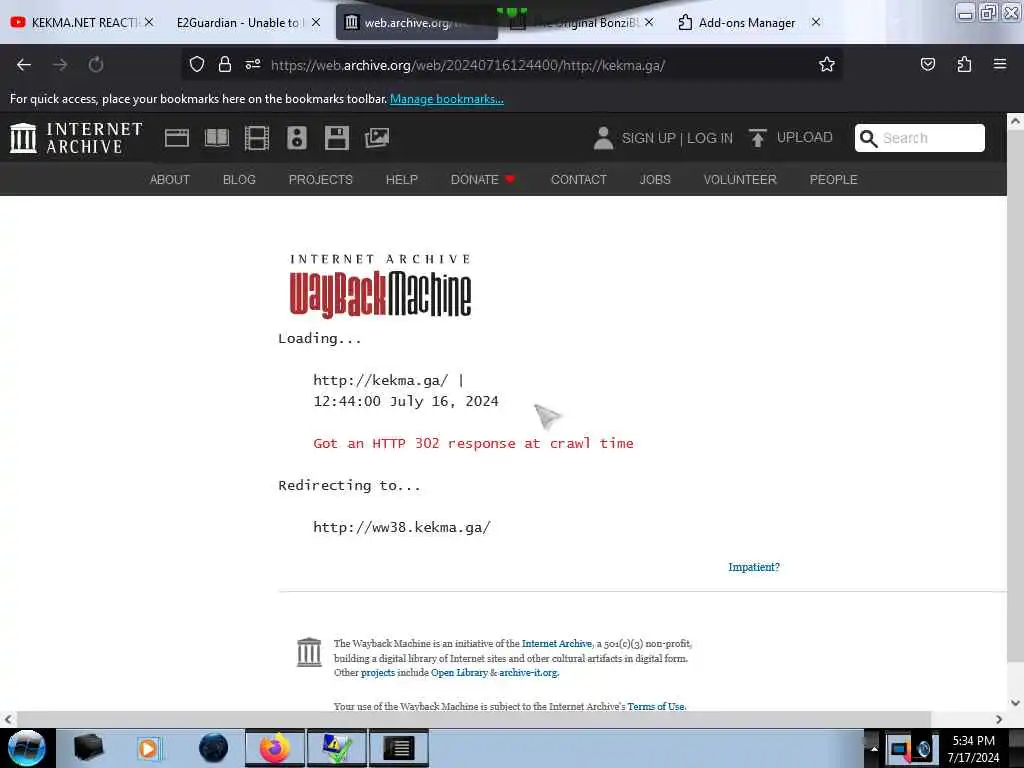The image size is (1024, 768).
Task: Open the tracking protection shield icon
Action: click(x=197, y=65)
